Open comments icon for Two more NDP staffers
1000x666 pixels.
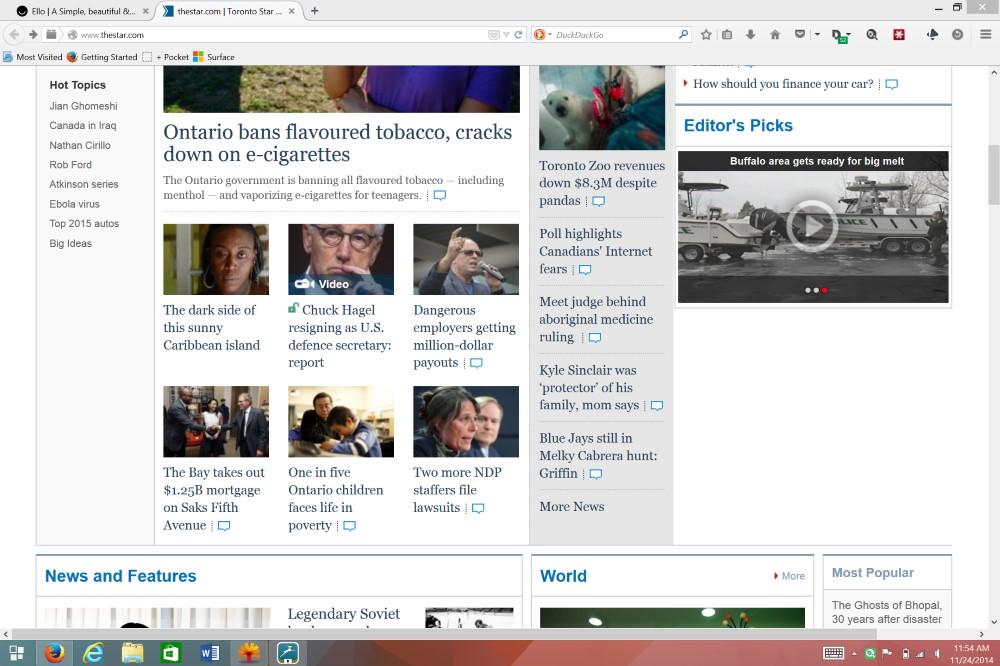point(478,508)
